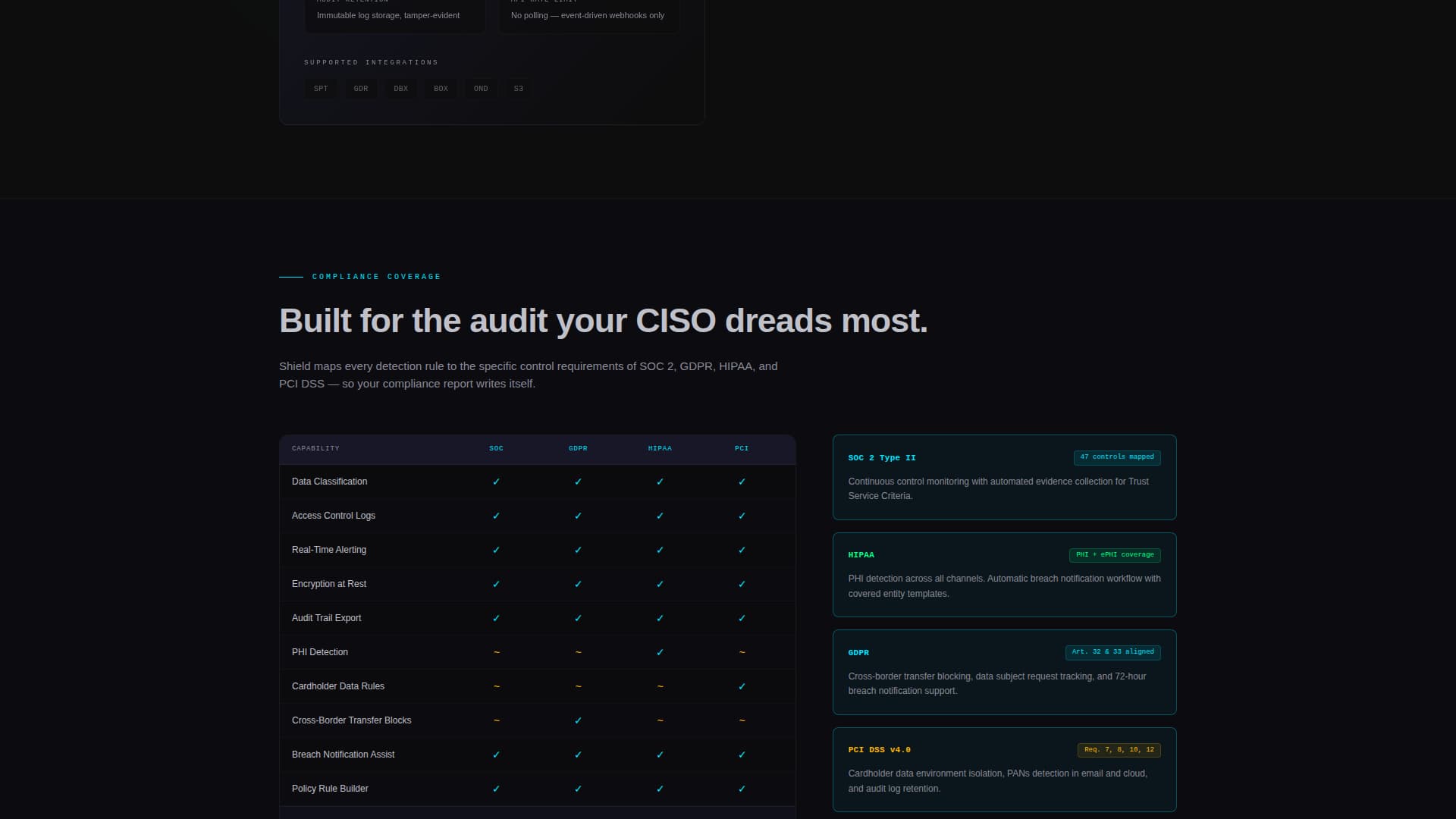1456x819 pixels.
Task: Click the HIPAA partial tilde for Cardholder Data Rules
Action: pos(660,686)
